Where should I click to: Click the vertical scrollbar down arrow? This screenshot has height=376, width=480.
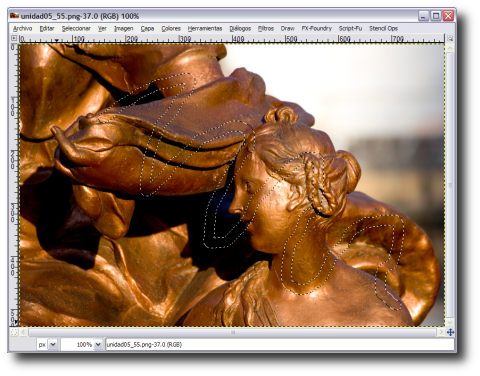[450, 322]
